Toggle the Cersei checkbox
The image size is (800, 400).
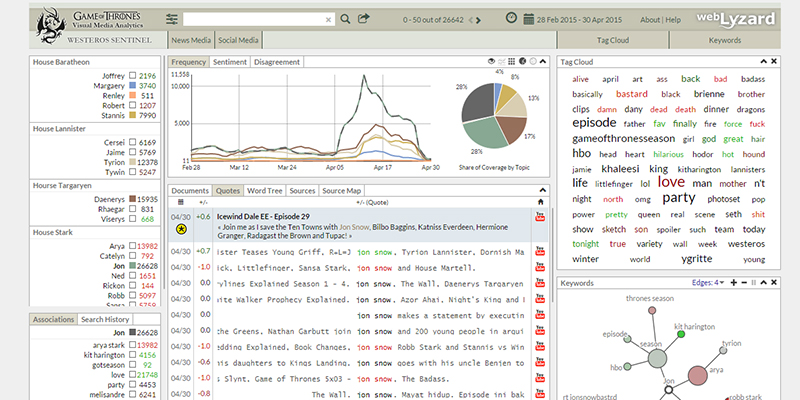[133, 142]
